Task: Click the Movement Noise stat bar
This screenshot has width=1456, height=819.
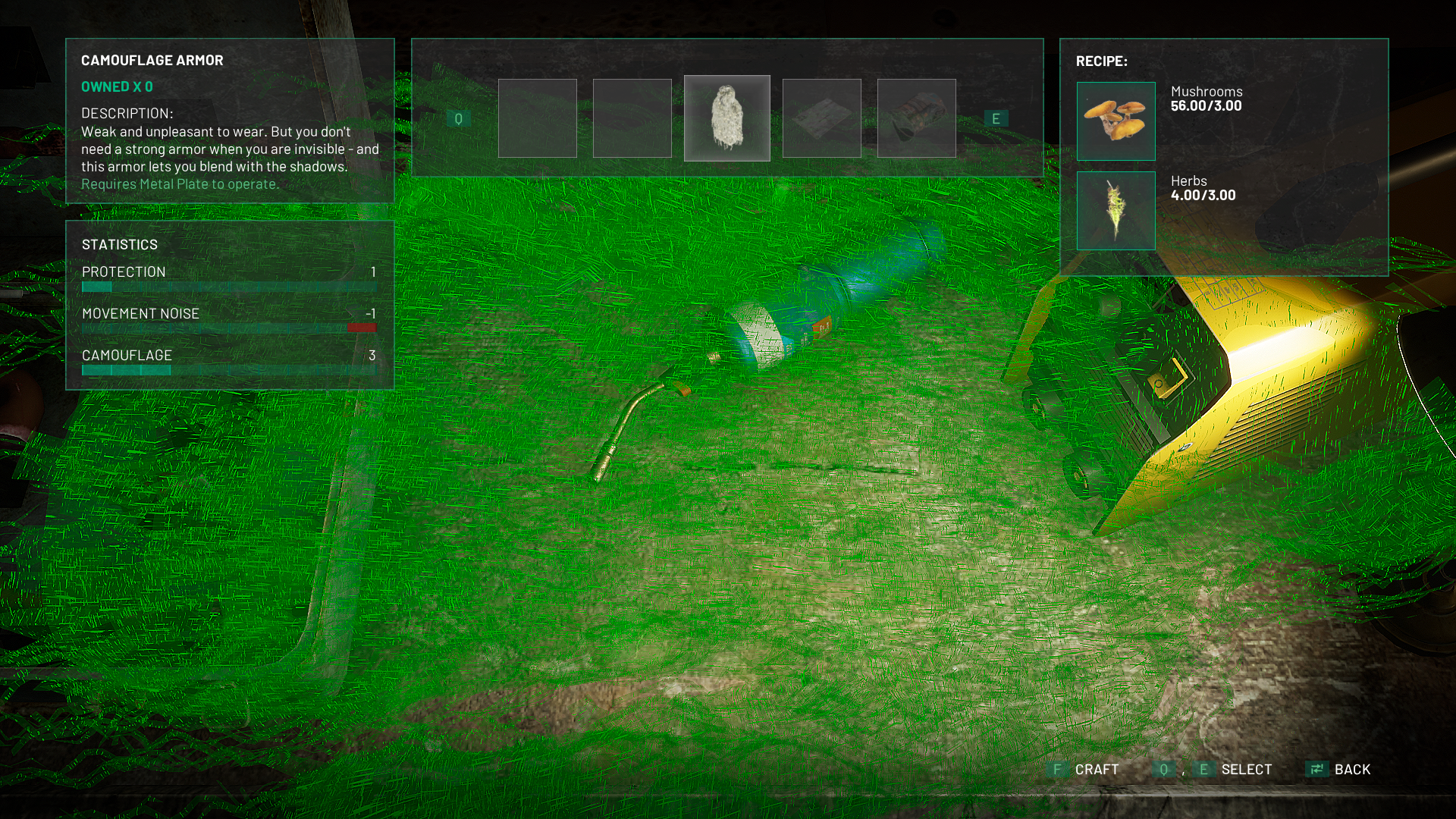Action: [x=229, y=328]
